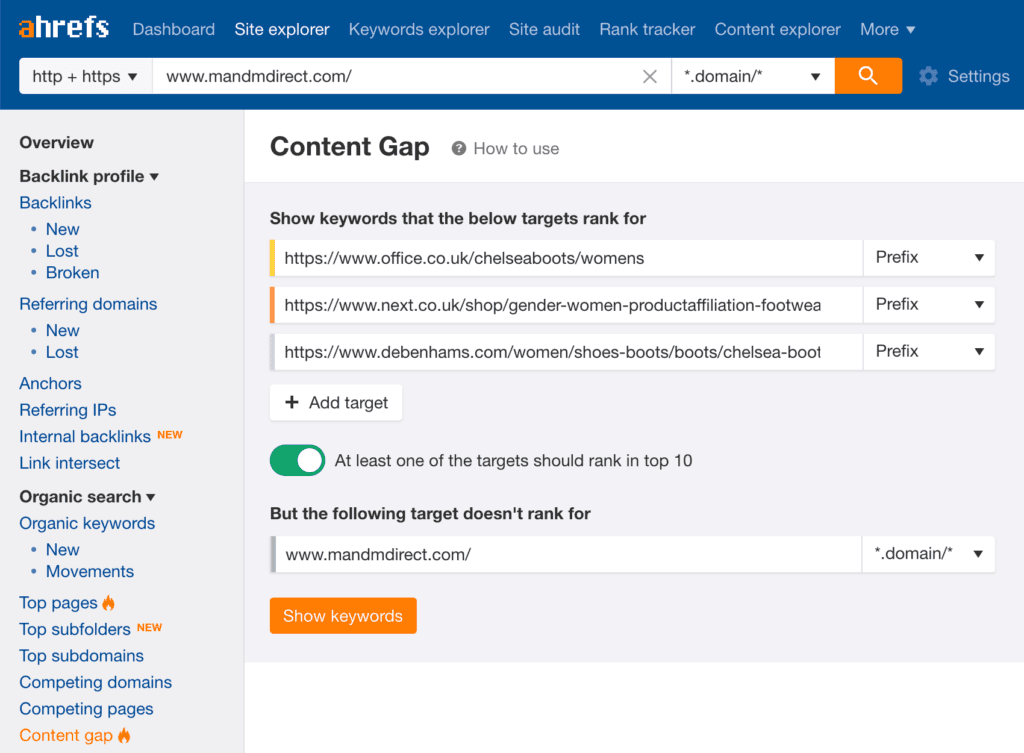Open Competing pages report
The height and width of the screenshot is (753, 1024).
click(86, 709)
